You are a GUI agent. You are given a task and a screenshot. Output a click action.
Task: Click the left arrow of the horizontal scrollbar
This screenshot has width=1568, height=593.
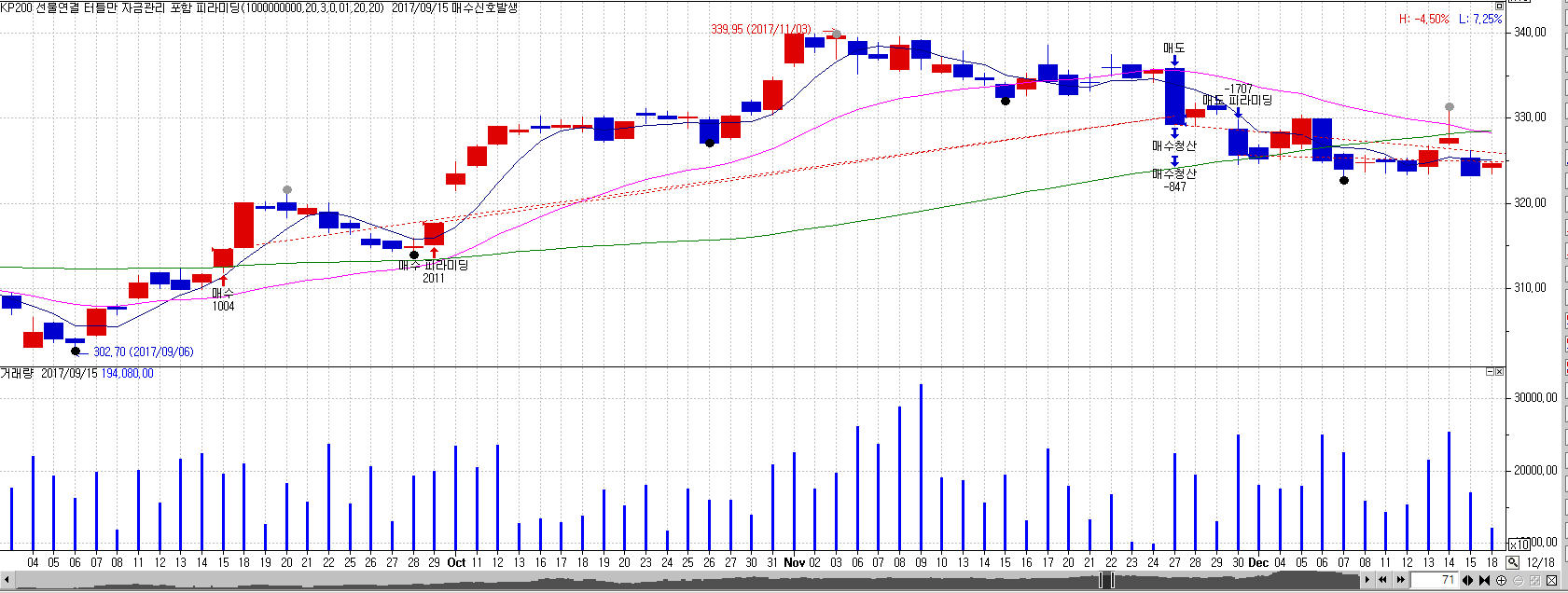[x=7, y=580]
